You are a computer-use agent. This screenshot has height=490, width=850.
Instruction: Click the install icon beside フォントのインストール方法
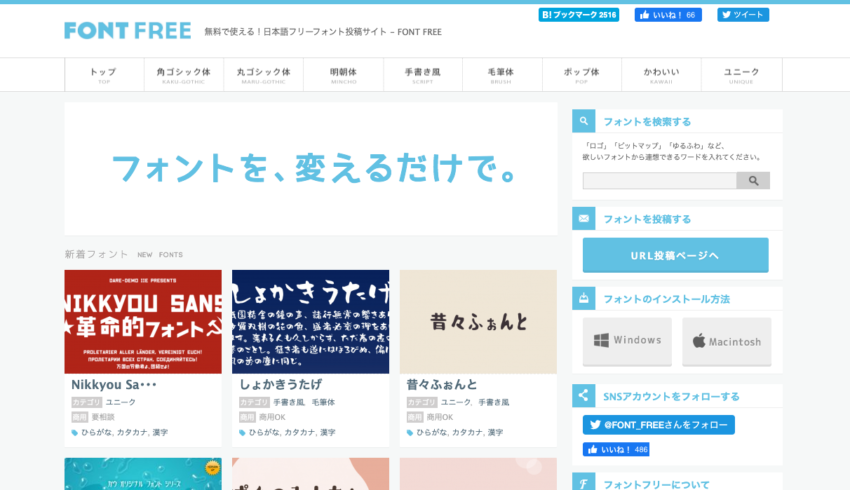coord(583,298)
